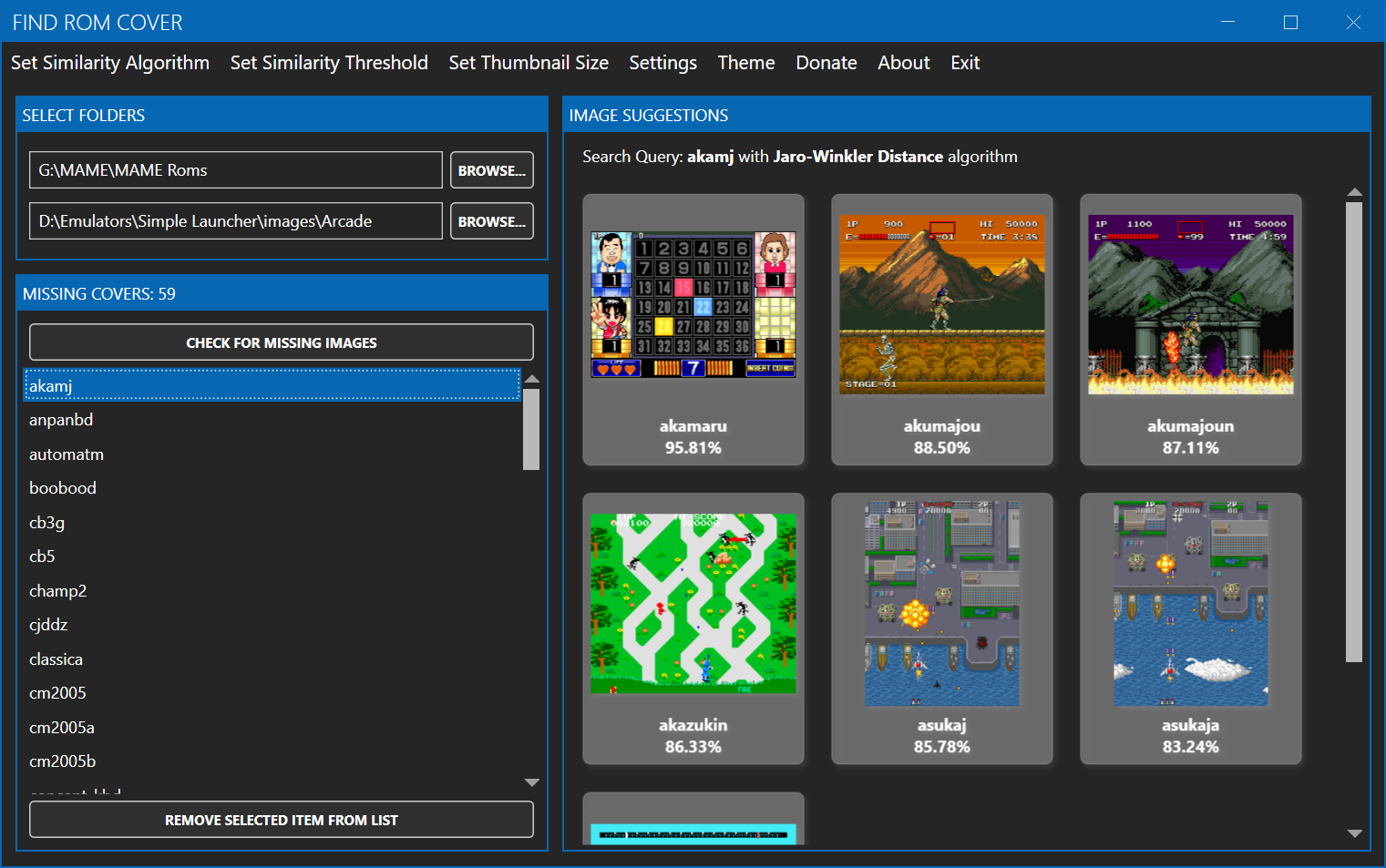Click Check For Missing Images button
This screenshot has width=1386, height=868.
(282, 342)
